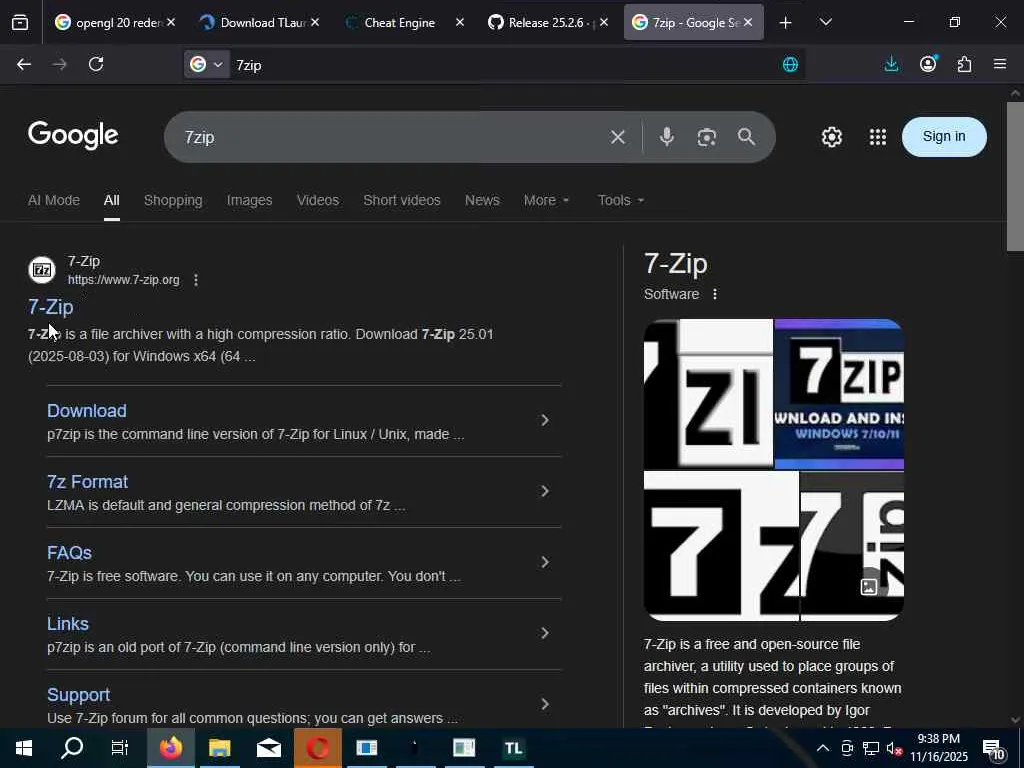Open Windows taskbar search
The width and height of the screenshot is (1024, 768).
point(72,748)
